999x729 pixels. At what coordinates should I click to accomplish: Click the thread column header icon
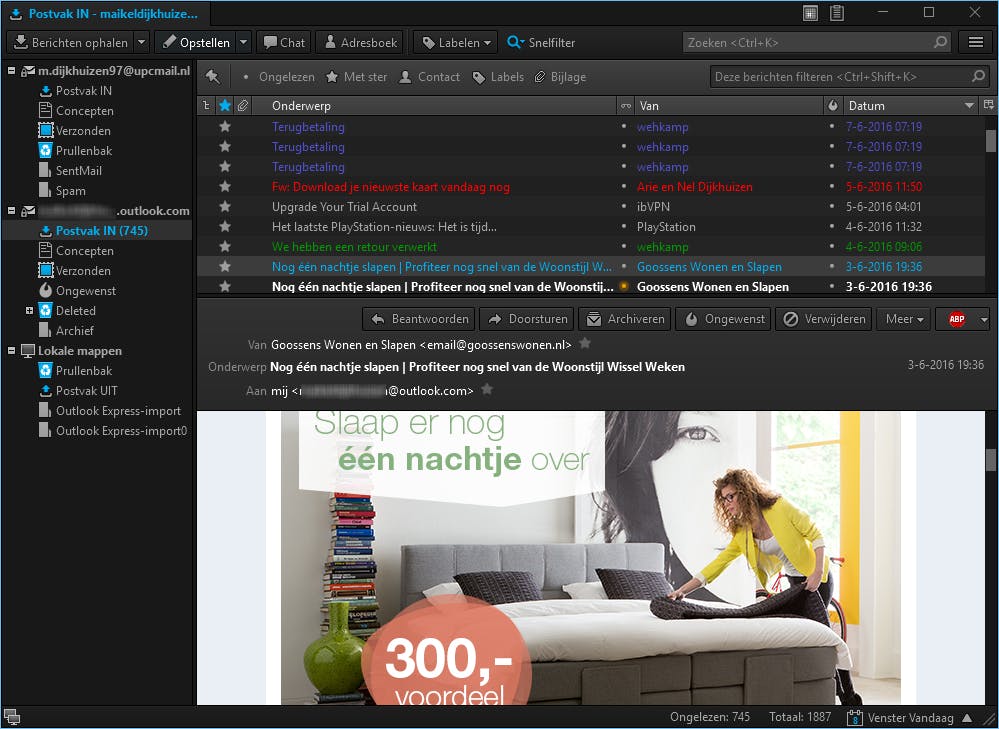click(x=206, y=105)
